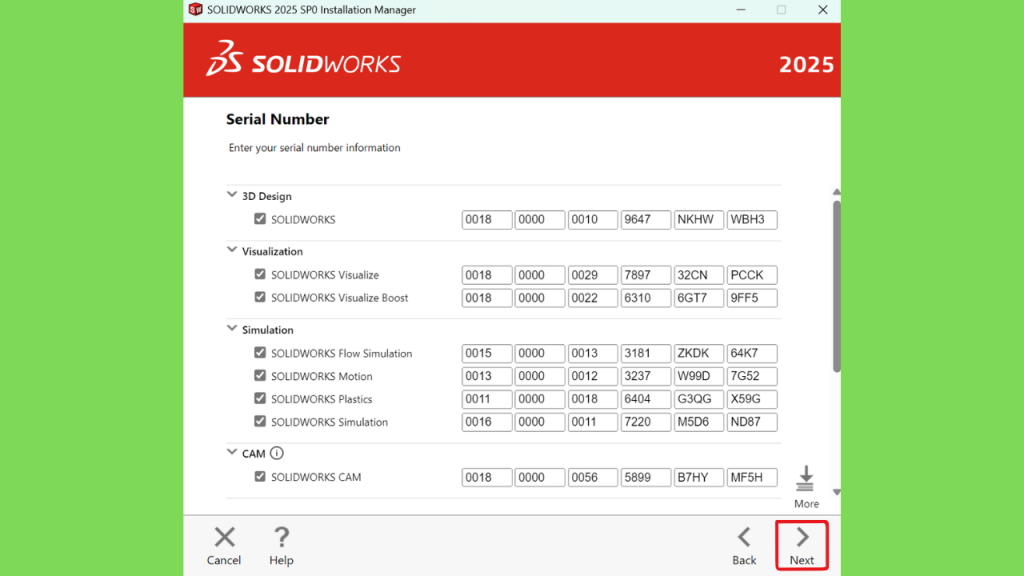Click Plastics serial field containing X59G
This screenshot has height=576, width=1024.
point(752,399)
